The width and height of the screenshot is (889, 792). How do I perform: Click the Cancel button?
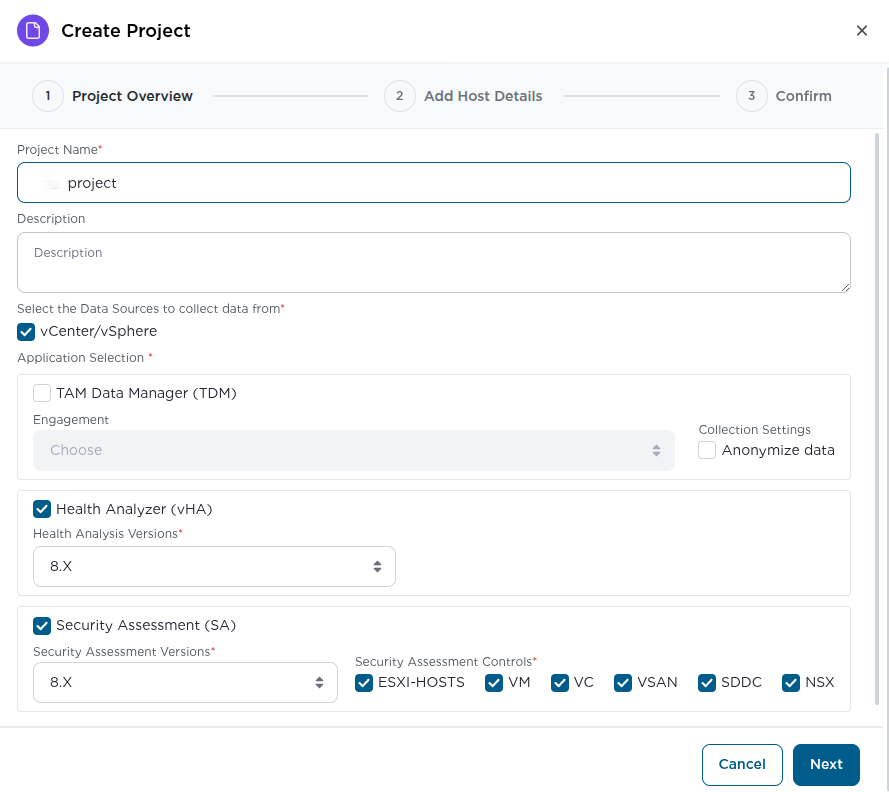(x=742, y=764)
